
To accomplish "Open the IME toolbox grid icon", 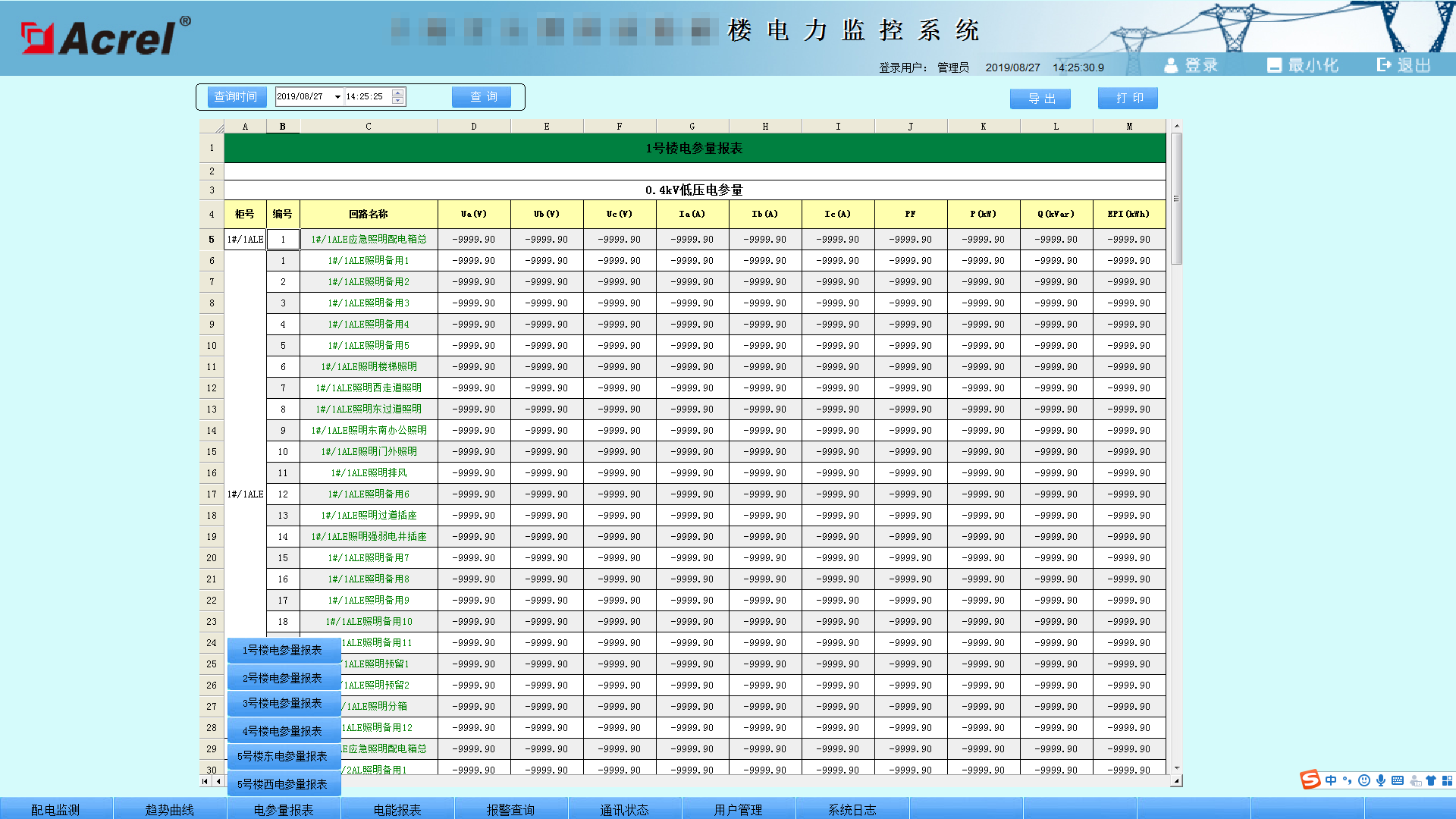I will (1447, 780).
